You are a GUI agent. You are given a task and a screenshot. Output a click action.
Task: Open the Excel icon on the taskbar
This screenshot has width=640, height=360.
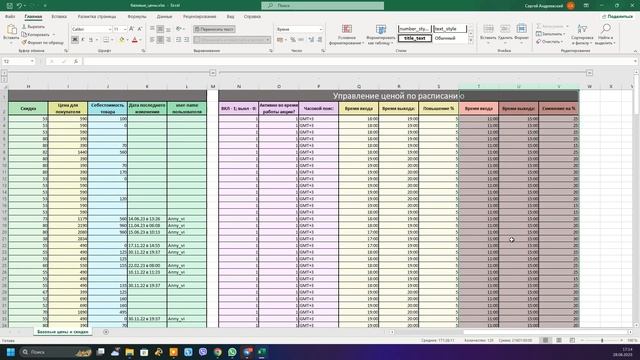pos(262,352)
